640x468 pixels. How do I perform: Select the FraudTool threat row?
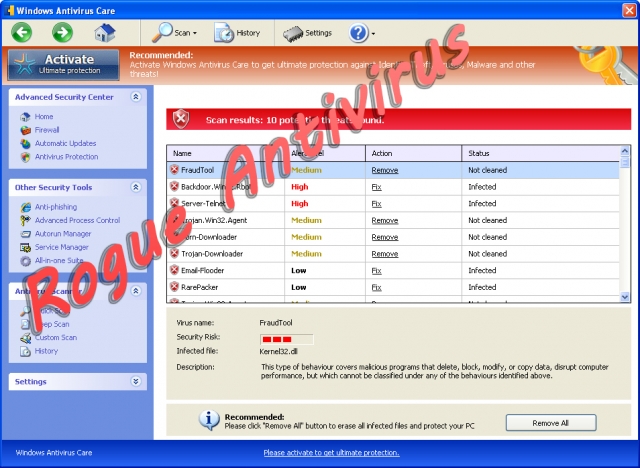[393, 170]
